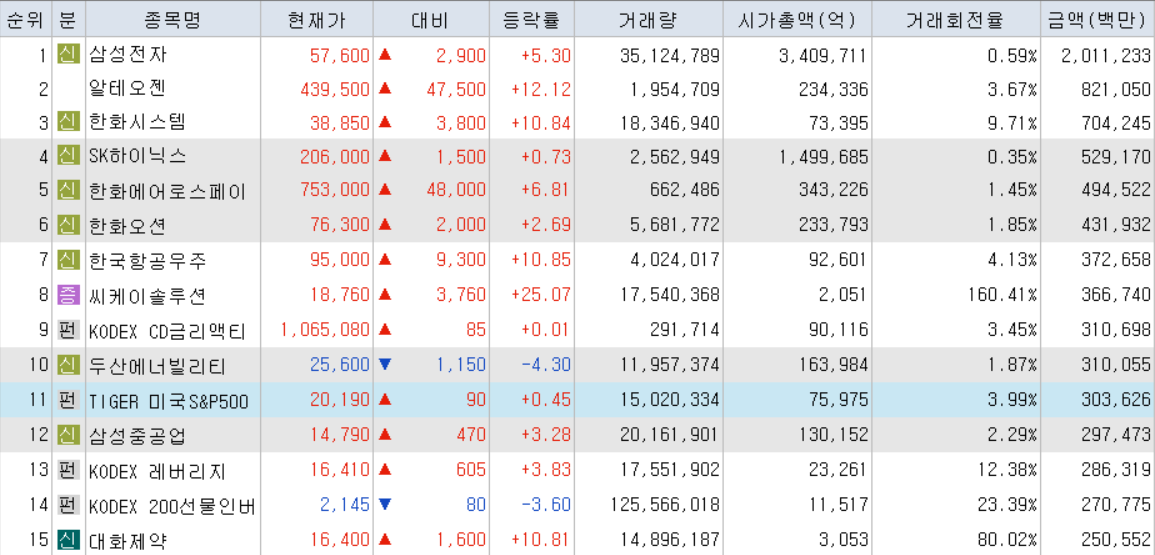Click the volume 125,566,018

point(665,507)
